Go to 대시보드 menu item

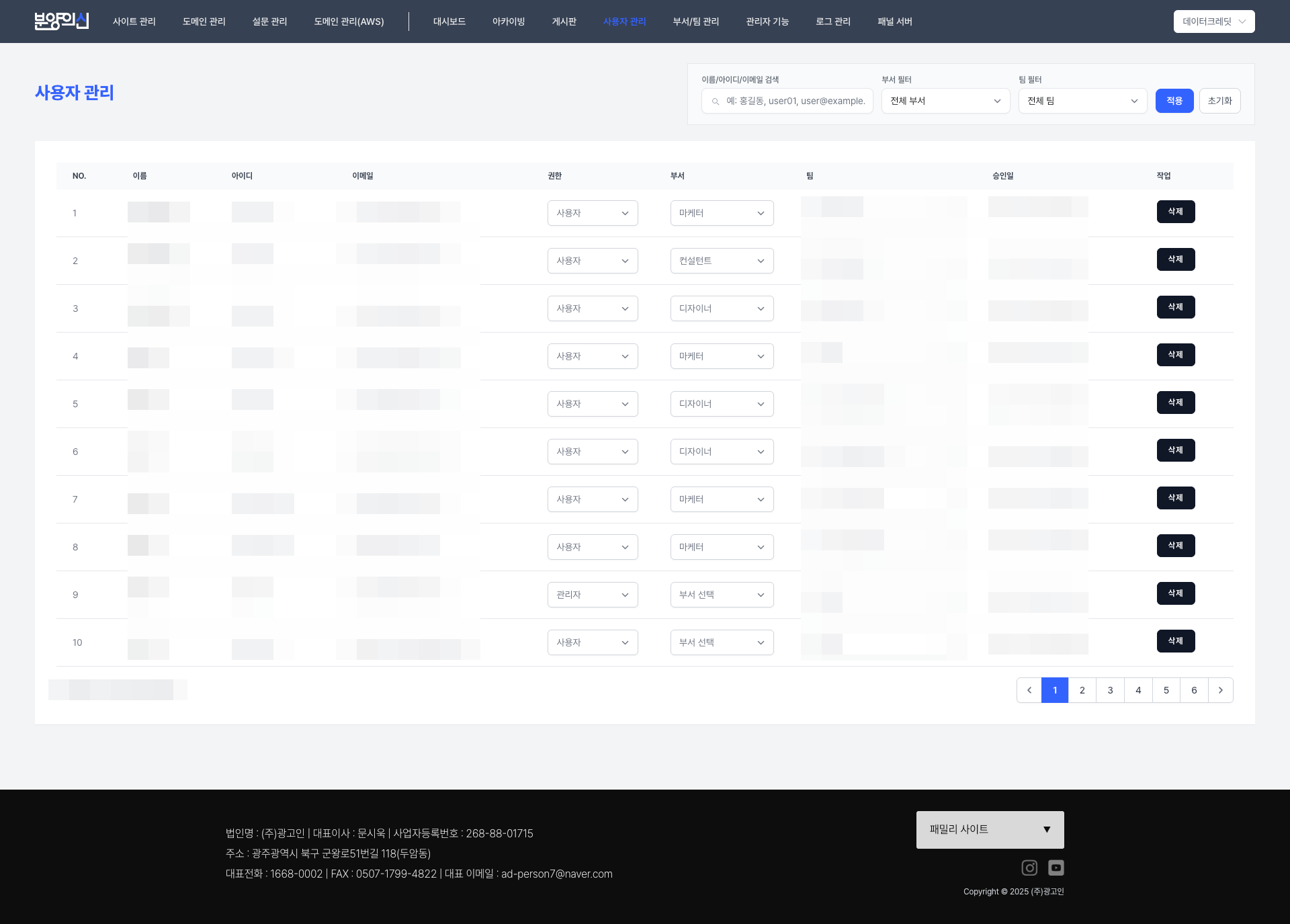click(x=449, y=22)
